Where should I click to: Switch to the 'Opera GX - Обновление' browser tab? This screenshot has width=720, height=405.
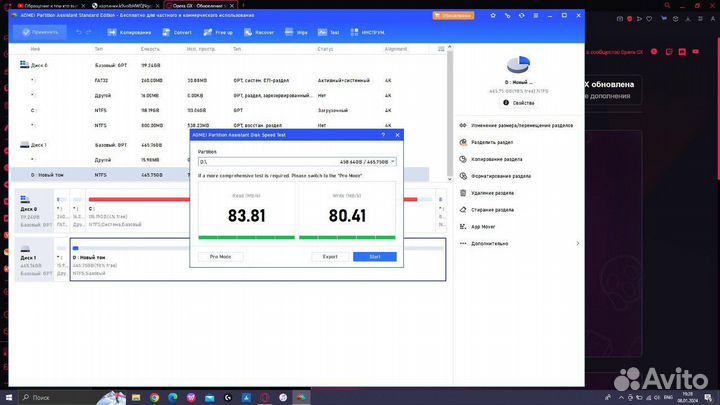click(200, 6)
